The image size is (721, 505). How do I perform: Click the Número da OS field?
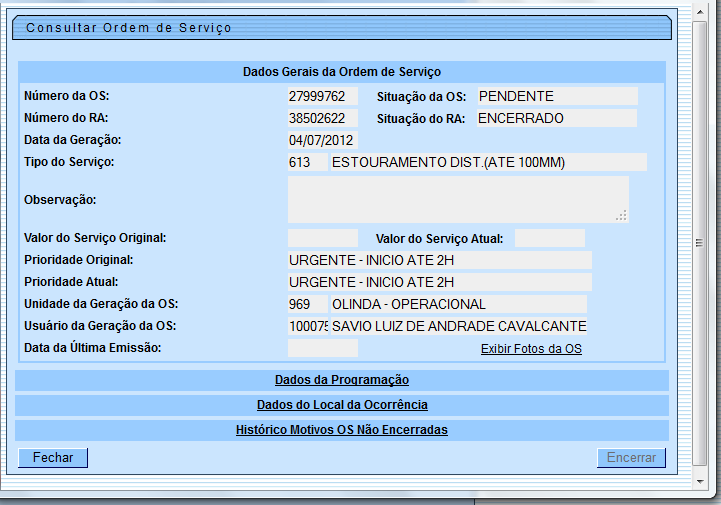coord(322,96)
